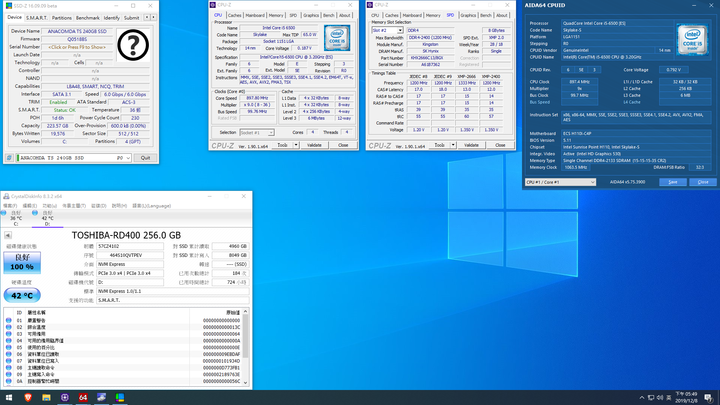Click the Save button in AIDA64 CPUID
Screen dimensions: 720x405
click(x=673, y=182)
